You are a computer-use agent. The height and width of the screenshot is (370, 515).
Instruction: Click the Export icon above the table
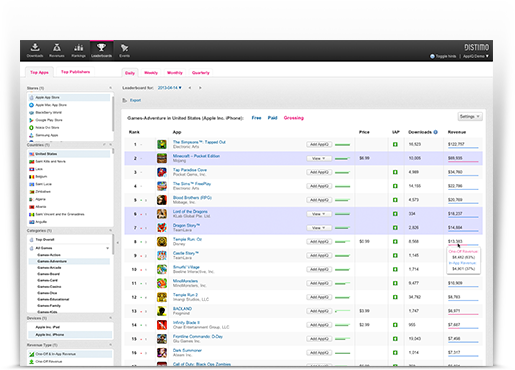tap(125, 100)
